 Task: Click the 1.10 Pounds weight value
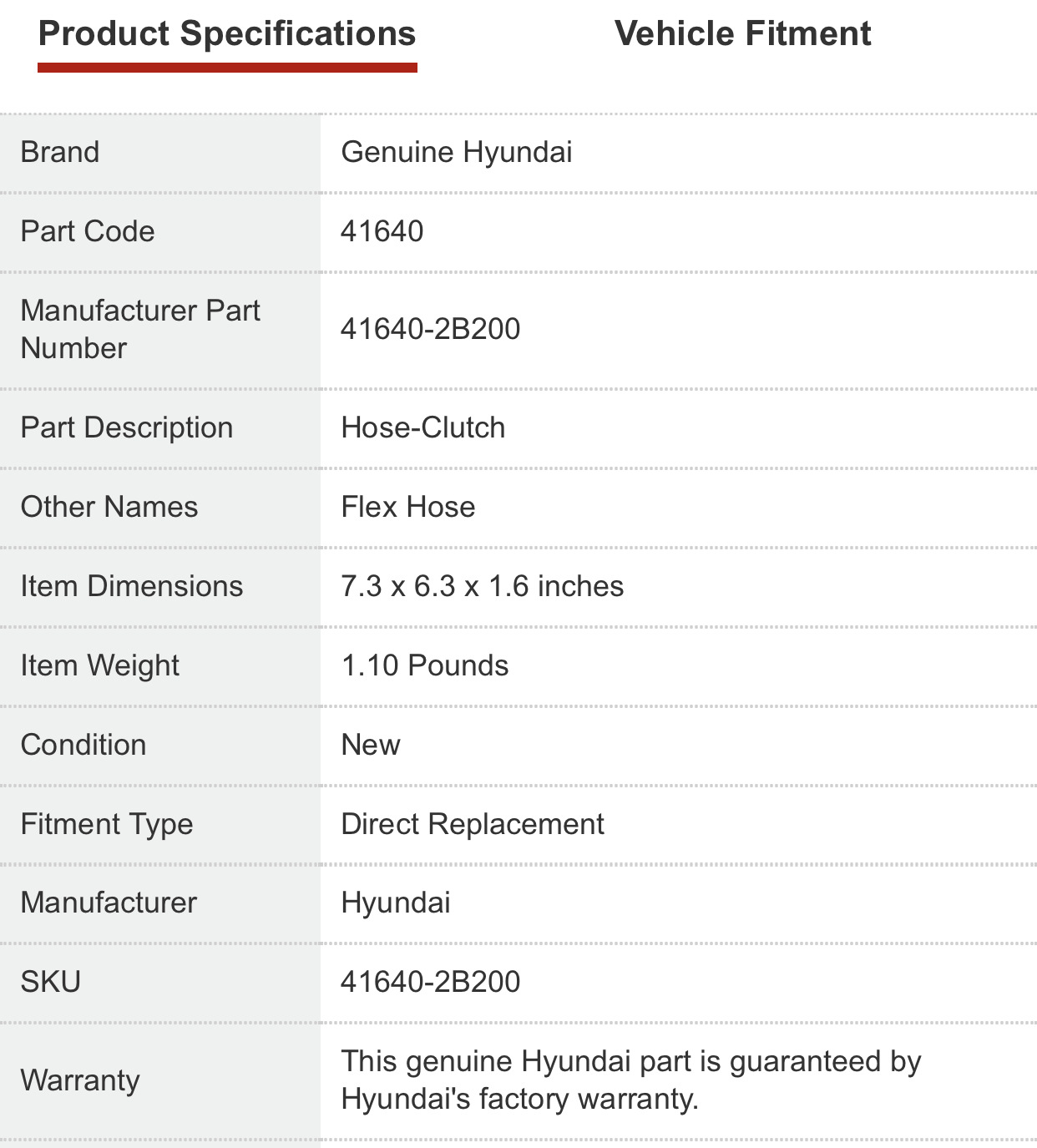click(x=425, y=665)
